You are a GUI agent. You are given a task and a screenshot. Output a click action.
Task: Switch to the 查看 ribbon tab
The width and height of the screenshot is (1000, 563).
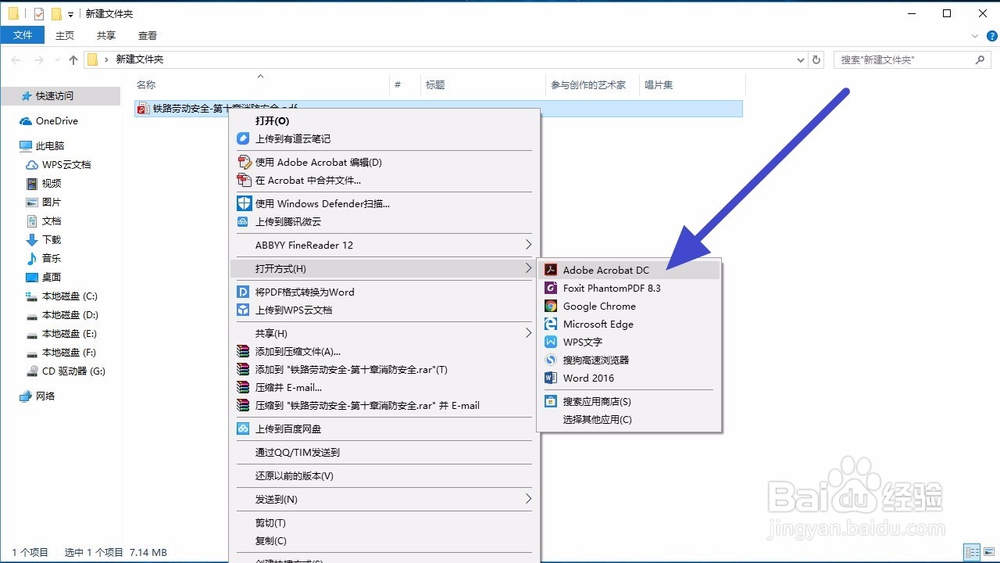147,36
